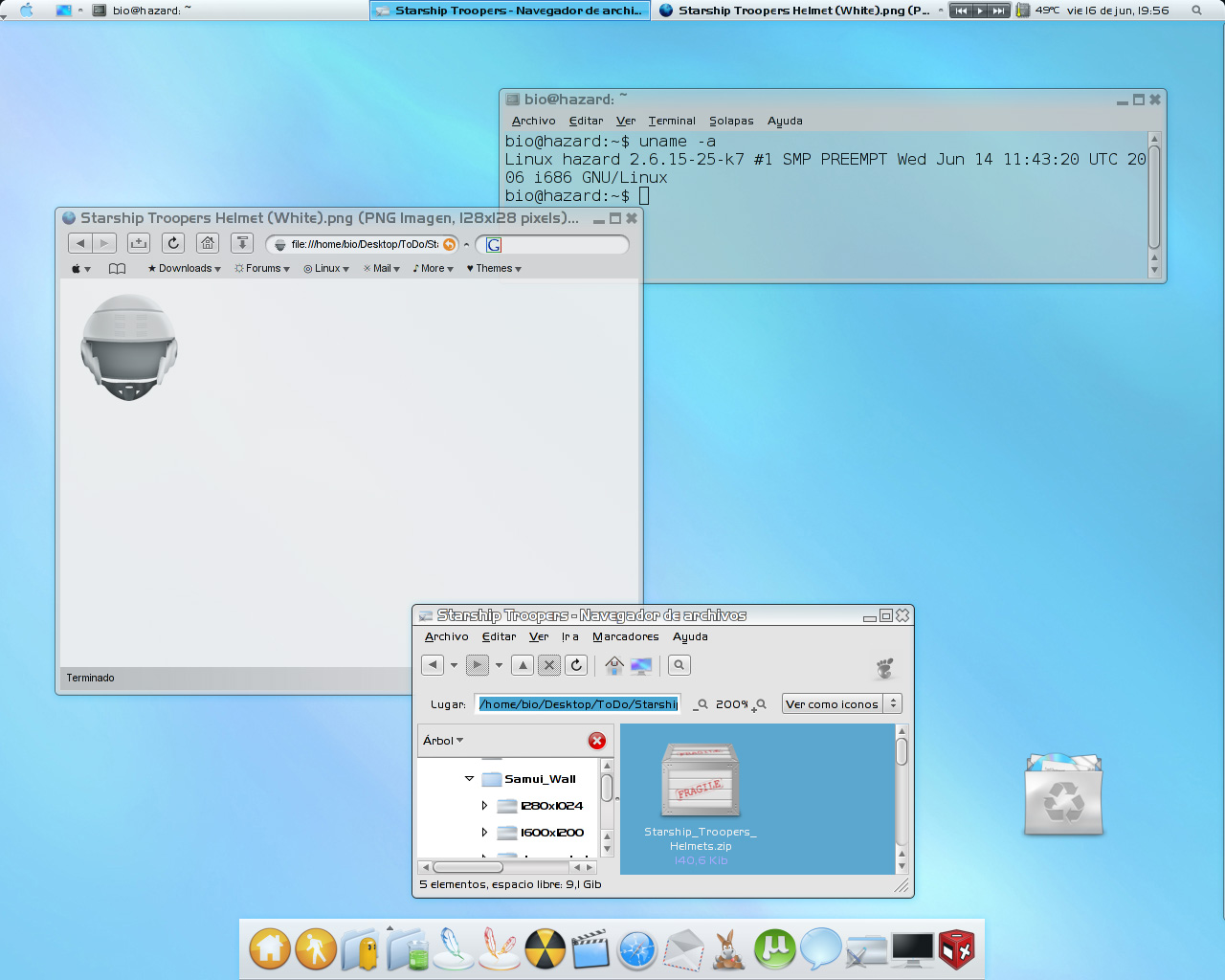Reload the file browser folder
The width and height of the screenshot is (1225, 980).
[x=576, y=664]
